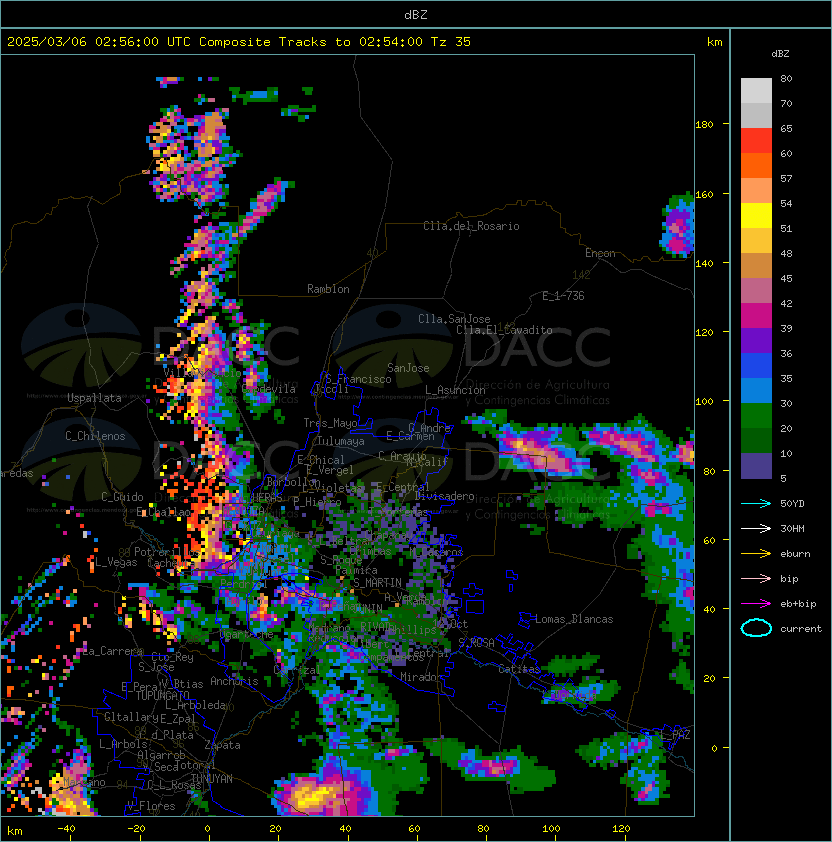The width and height of the screenshot is (832, 842).
Task: Click the 'E_Chical' map label
Action: [x=321, y=460]
